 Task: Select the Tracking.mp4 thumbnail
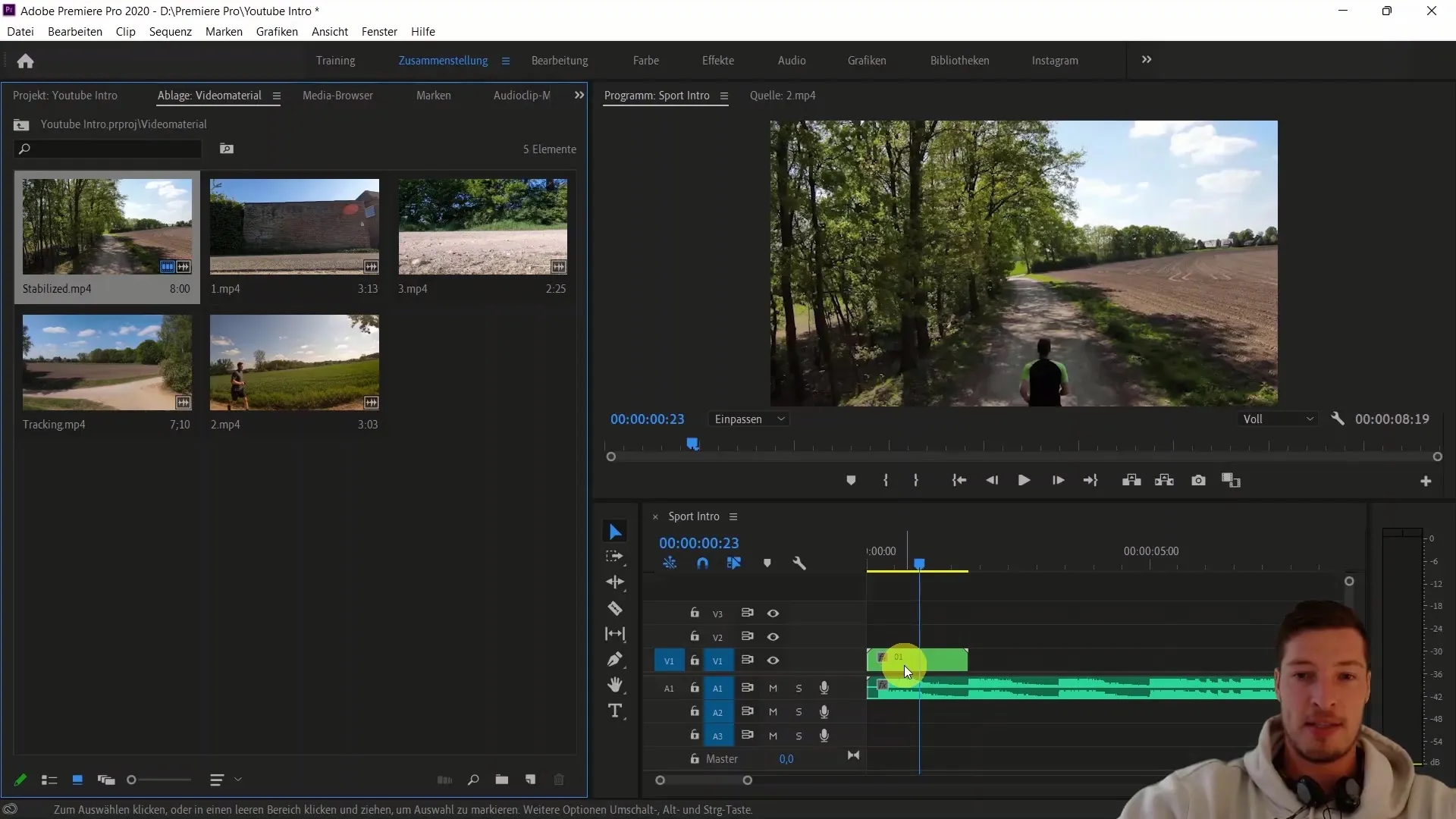coord(107,362)
